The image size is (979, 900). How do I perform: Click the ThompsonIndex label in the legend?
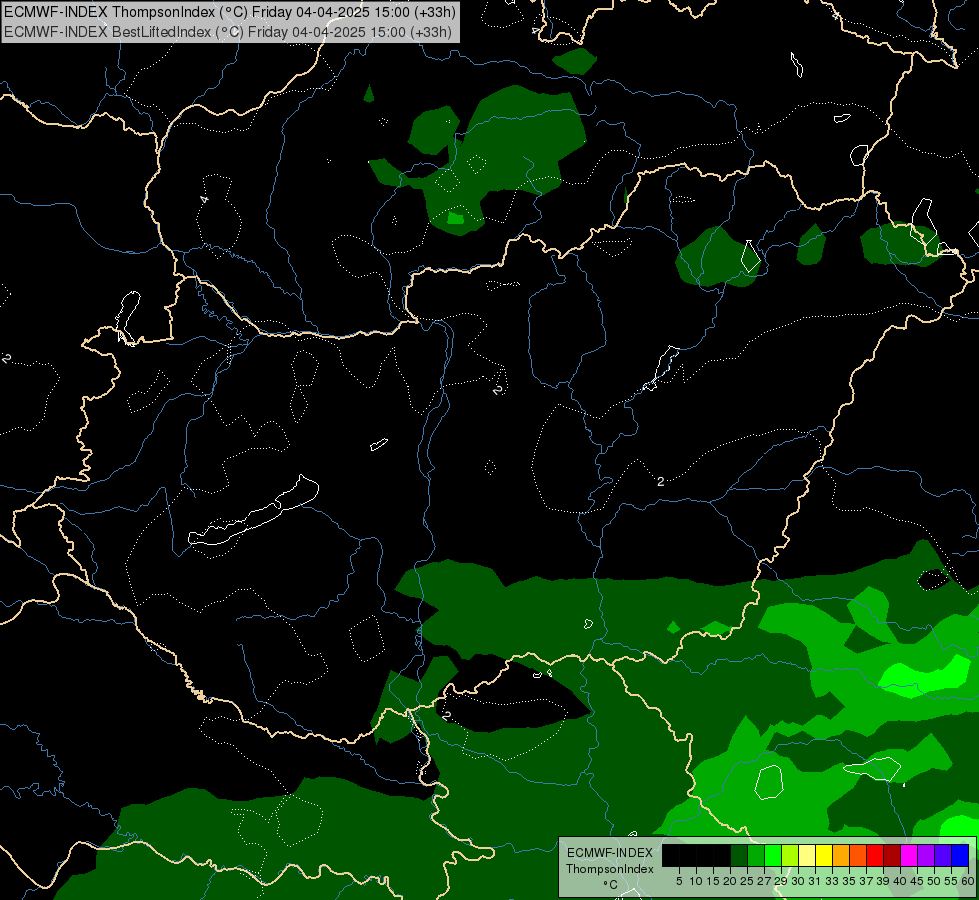point(609,869)
